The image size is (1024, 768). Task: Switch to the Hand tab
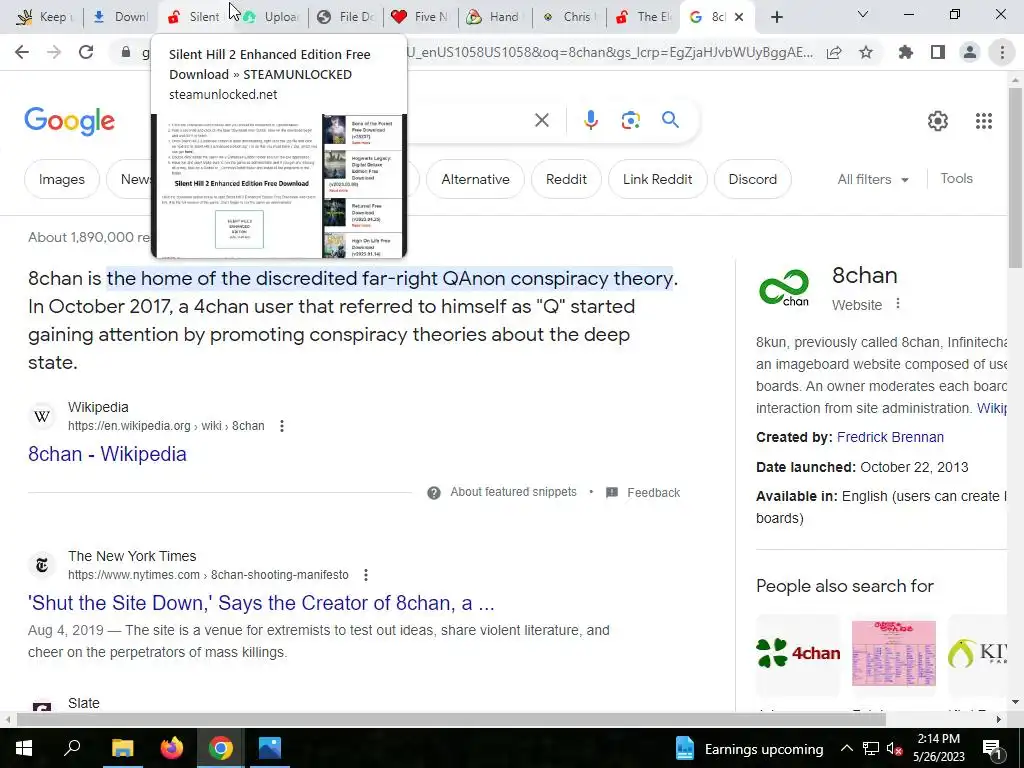(494, 17)
